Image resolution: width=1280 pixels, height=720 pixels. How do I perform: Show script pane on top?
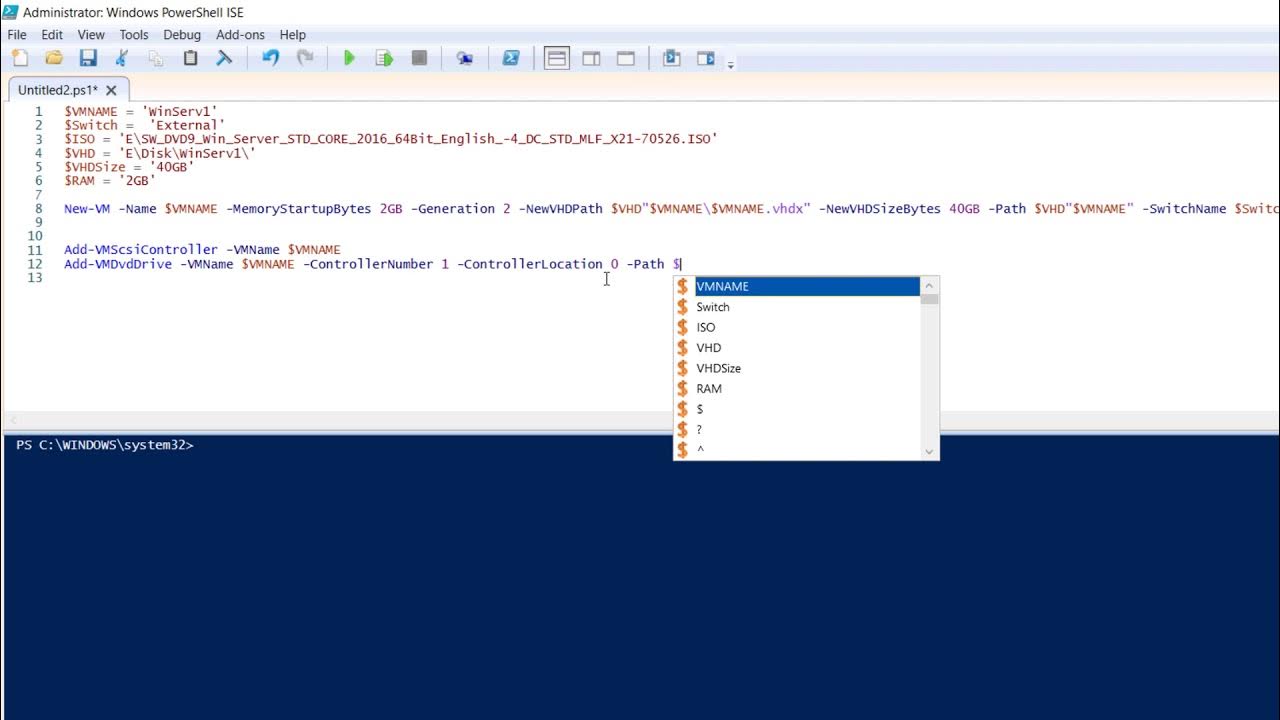(x=557, y=58)
